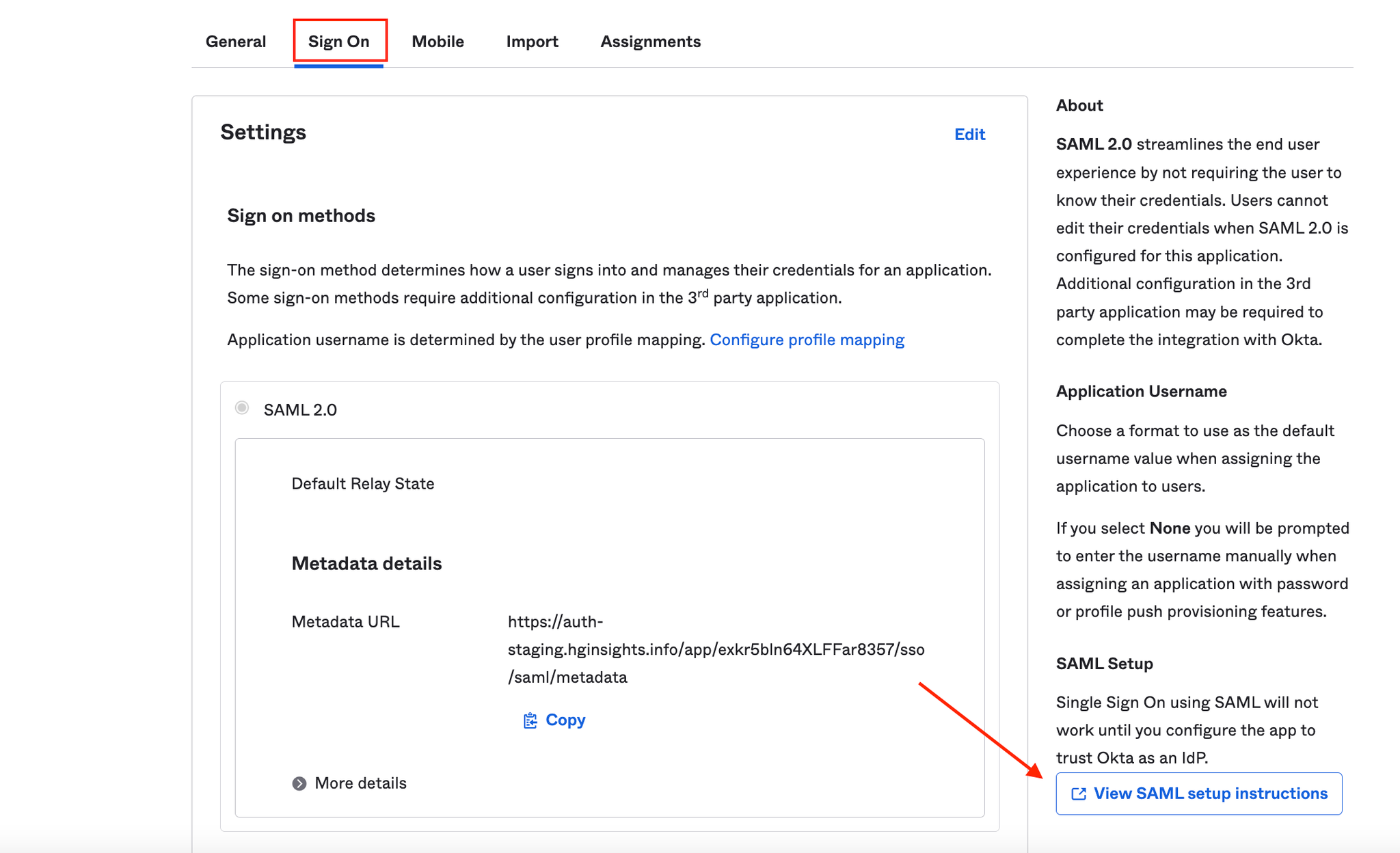Image resolution: width=1400 pixels, height=853 pixels.
Task: Open the Import tab
Action: click(x=532, y=42)
